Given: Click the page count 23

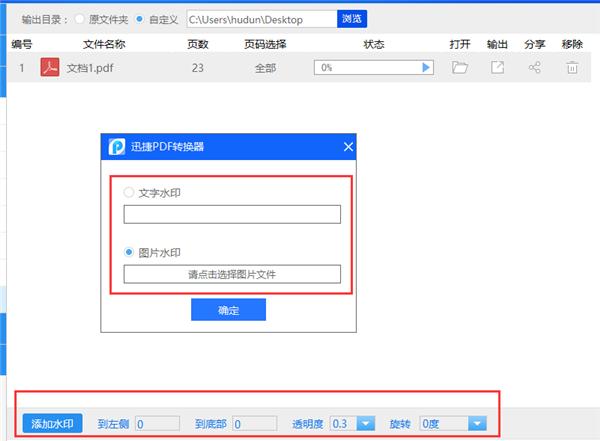Looking at the screenshot, I should point(197,68).
